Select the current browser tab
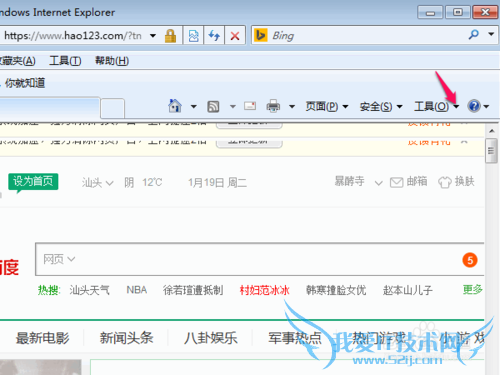The height and width of the screenshot is (375, 500). (x=49, y=108)
